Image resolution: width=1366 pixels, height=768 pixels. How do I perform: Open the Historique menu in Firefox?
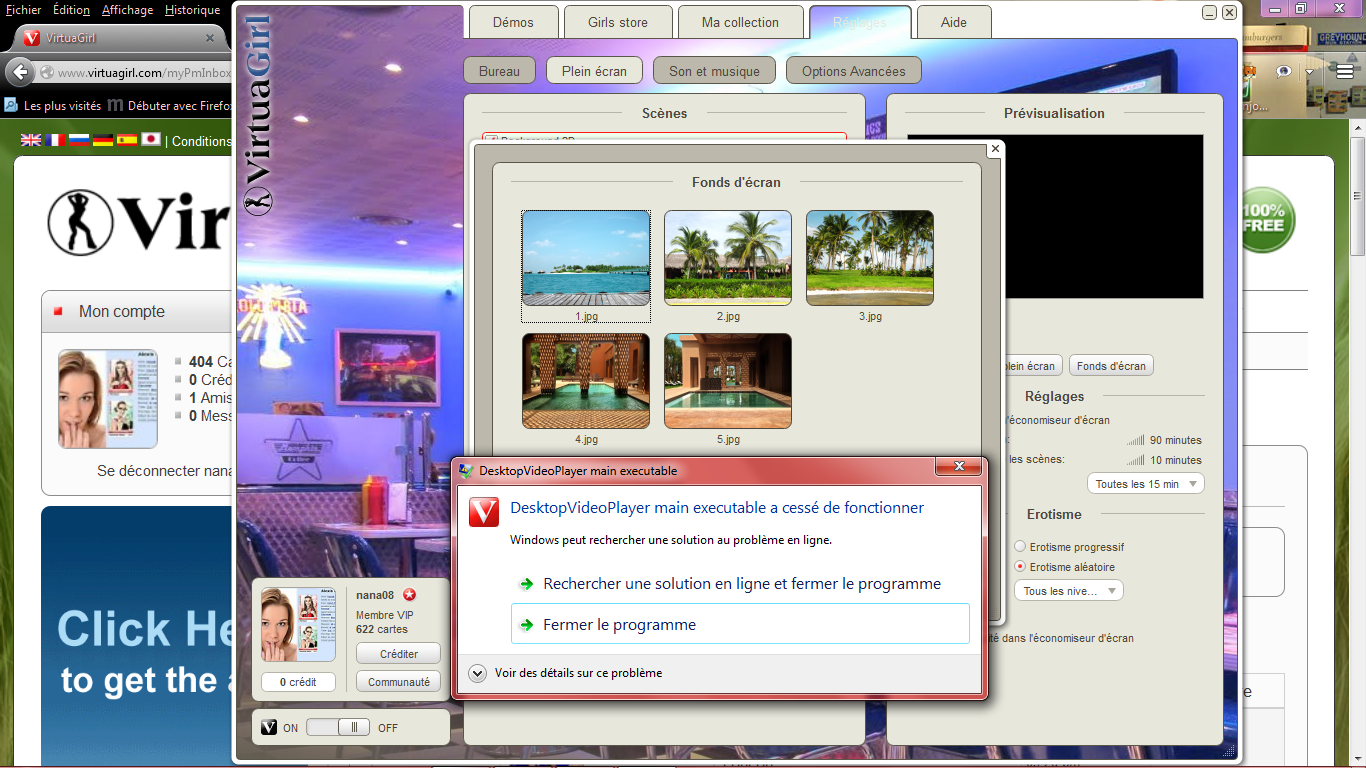coord(192,10)
